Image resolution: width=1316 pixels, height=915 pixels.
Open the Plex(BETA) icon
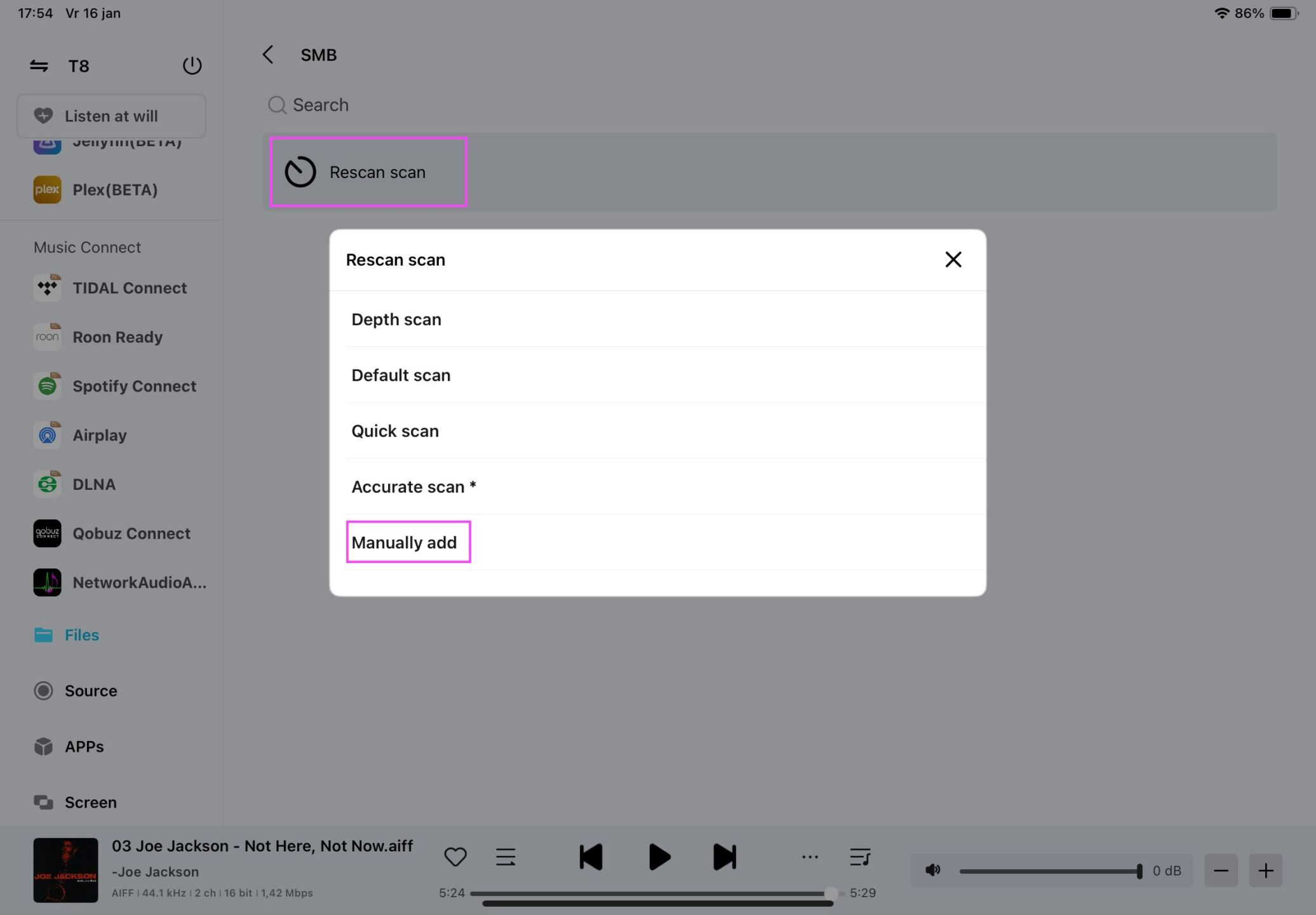47,189
